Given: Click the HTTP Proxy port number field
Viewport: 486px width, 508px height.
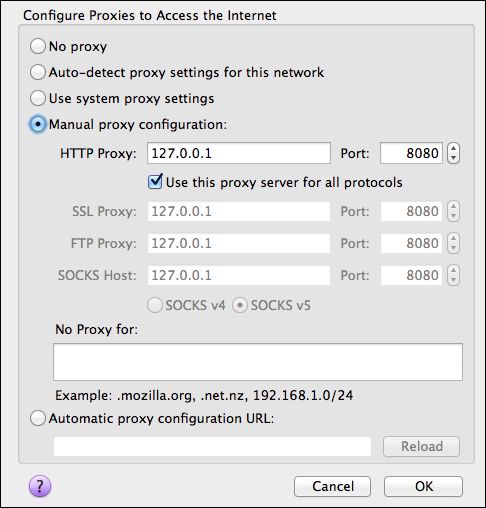Looking at the screenshot, I should 411,153.
